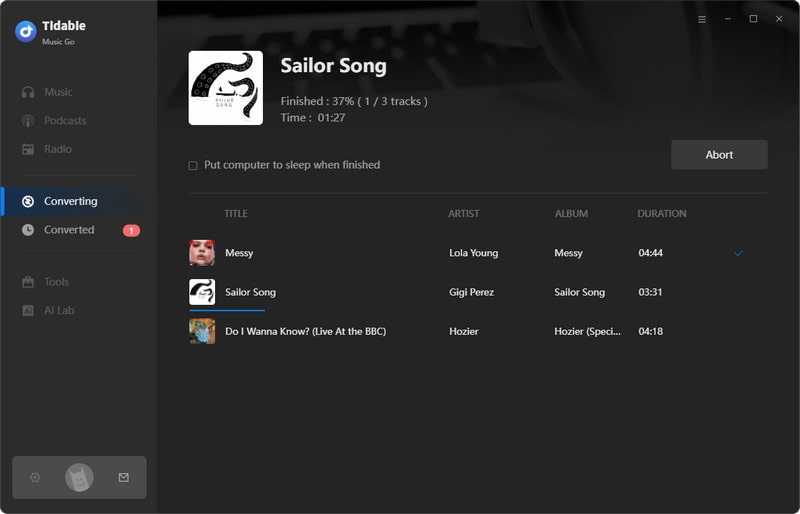
Task: Click the Tidable Music Go logo icon
Action: [26, 31]
